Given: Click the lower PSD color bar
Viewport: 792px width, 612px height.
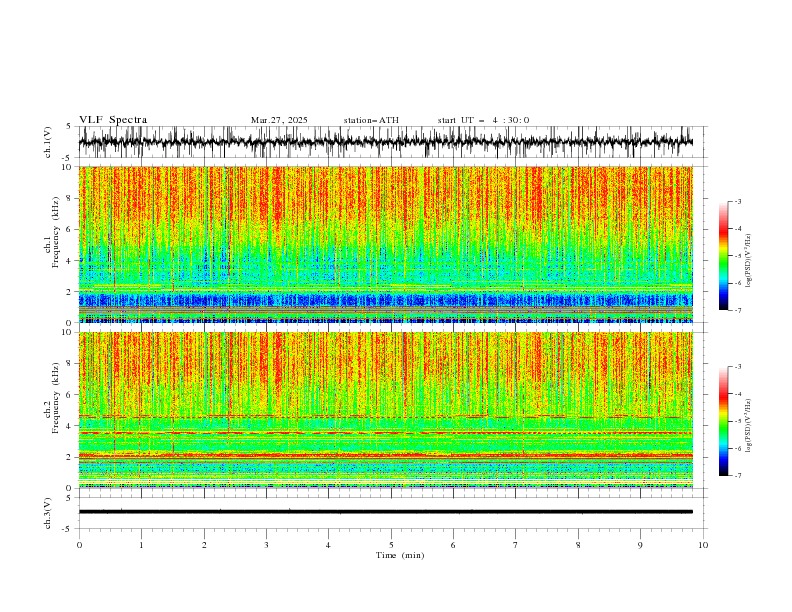Looking at the screenshot, I should point(723,421).
